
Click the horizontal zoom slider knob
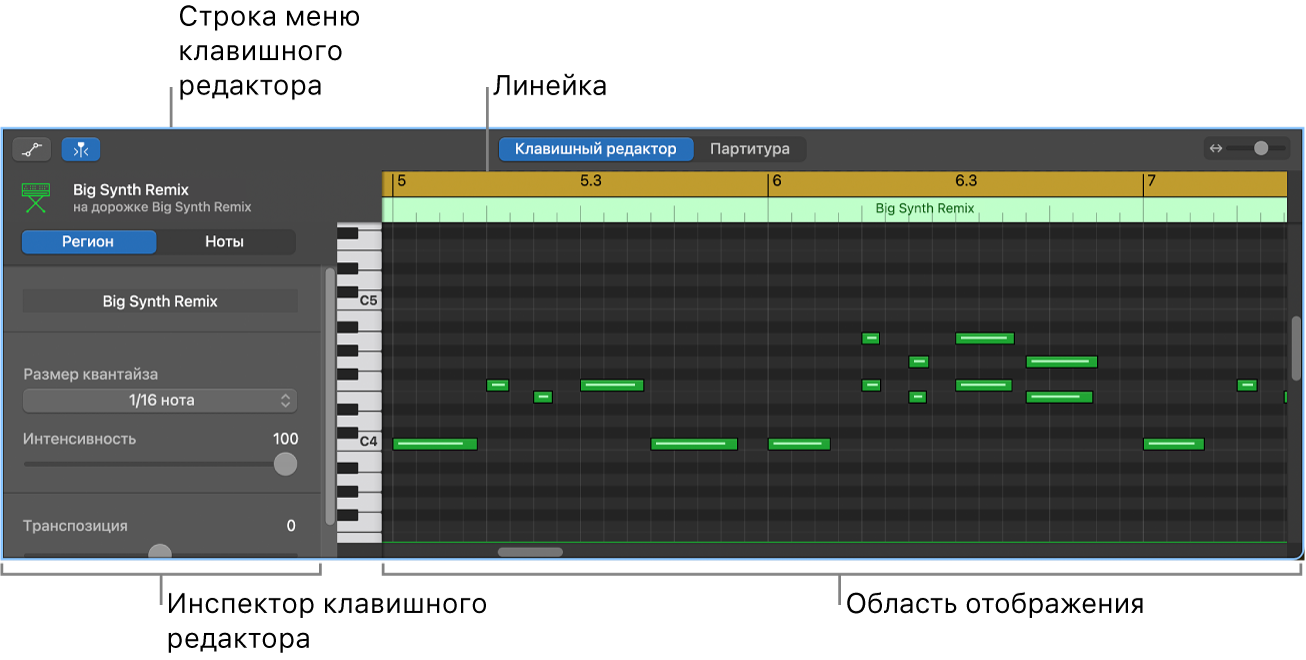click(x=1261, y=148)
